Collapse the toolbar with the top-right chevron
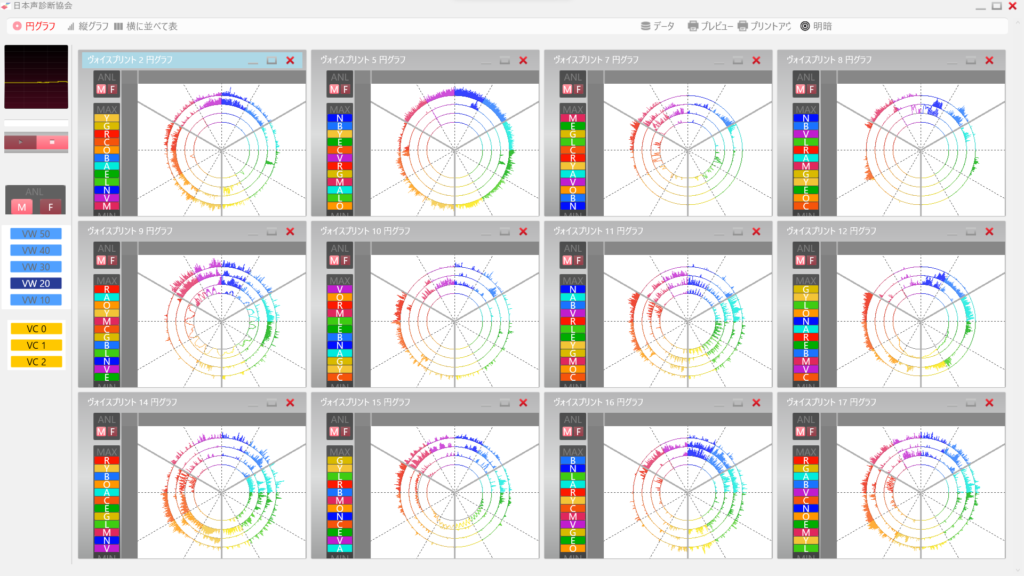This screenshot has height=576, width=1024. 1017,24
